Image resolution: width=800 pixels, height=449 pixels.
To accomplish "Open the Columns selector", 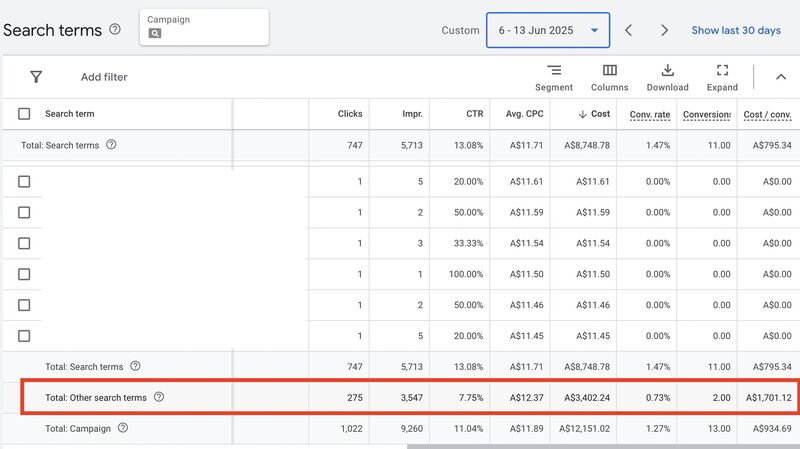I will (610, 78).
